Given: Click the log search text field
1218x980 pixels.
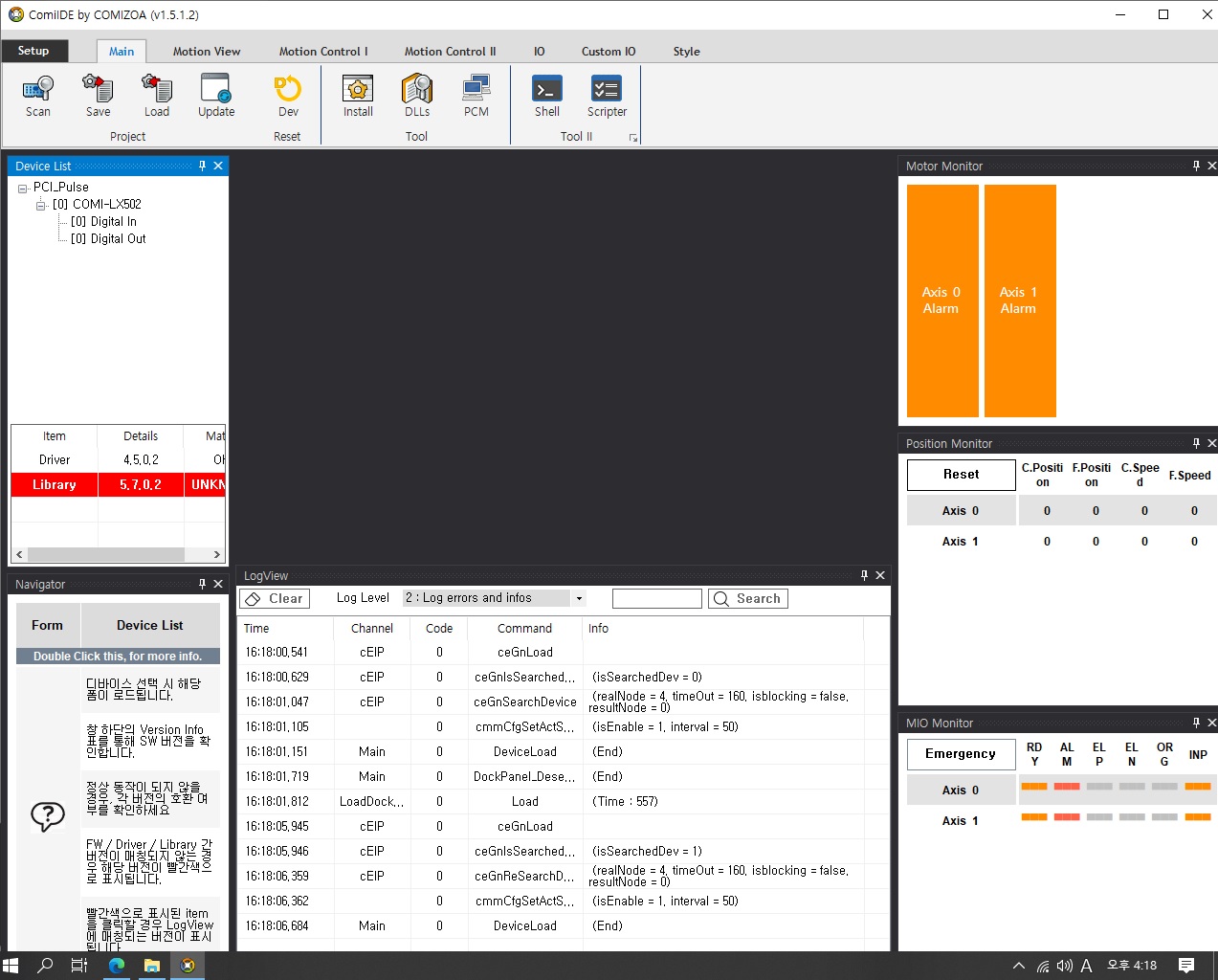Looking at the screenshot, I should tap(656, 599).
